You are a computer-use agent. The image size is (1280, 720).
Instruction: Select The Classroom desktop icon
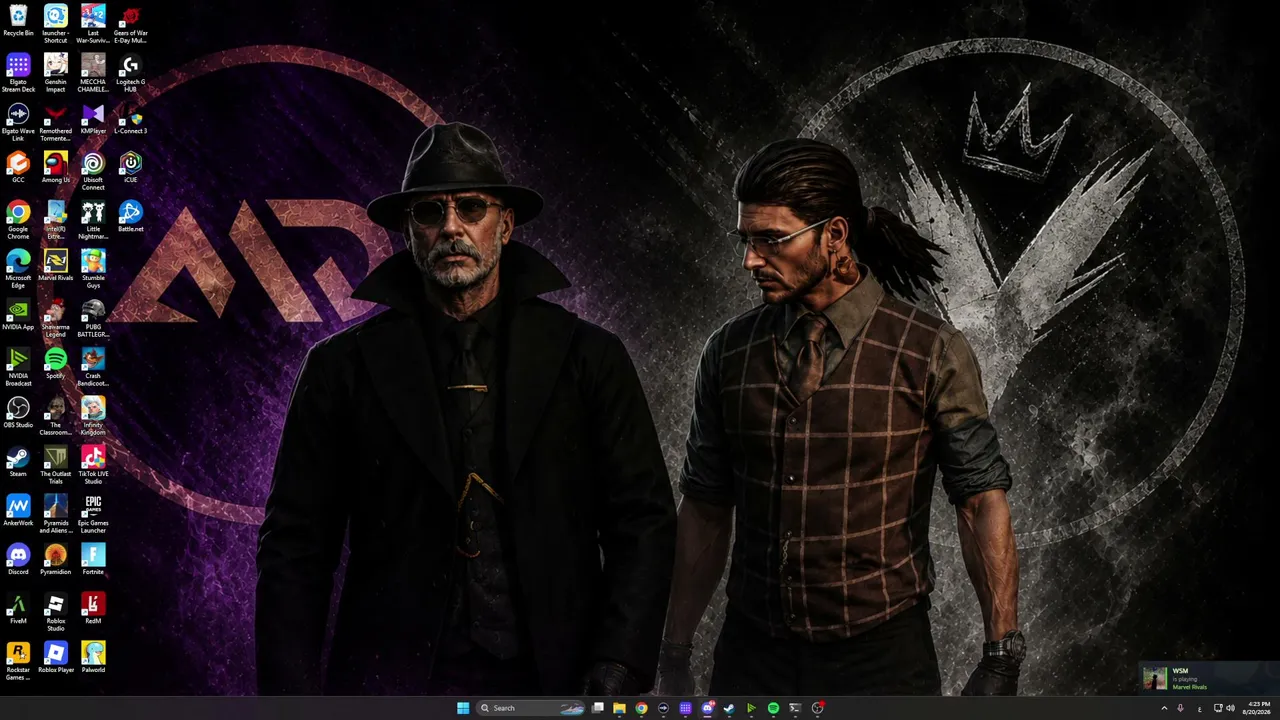(x=56, y=416)
